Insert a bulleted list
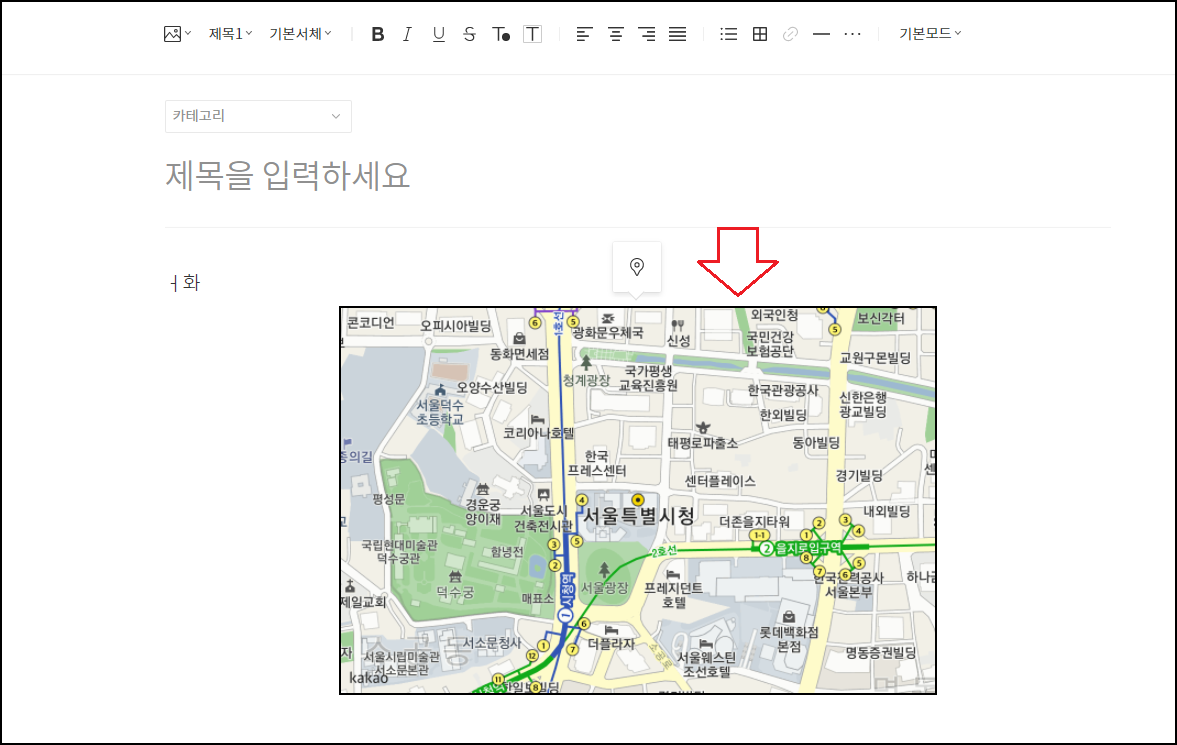 [x=728, y=34]
